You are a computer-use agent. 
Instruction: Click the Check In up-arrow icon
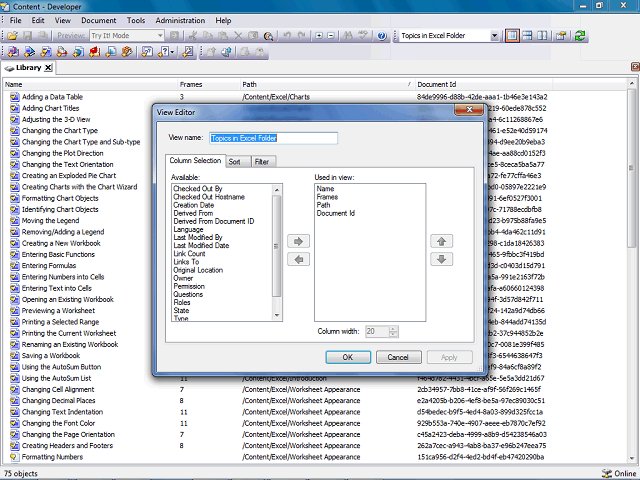pos(211,52)
